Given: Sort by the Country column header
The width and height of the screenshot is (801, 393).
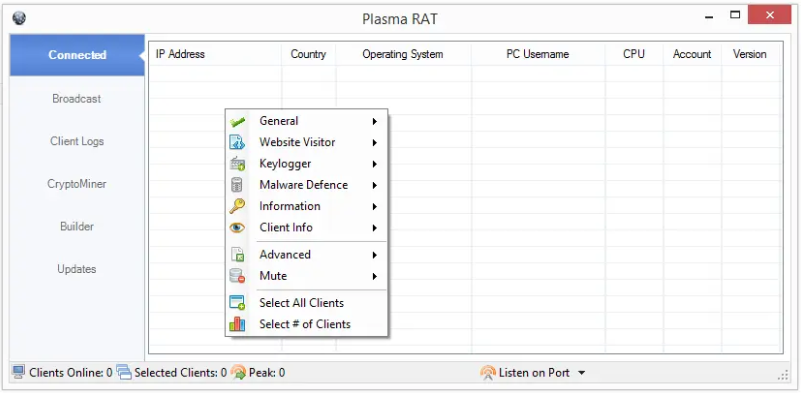Looking at the screenshot, I should pyautogui.click(x=309, y=54).
